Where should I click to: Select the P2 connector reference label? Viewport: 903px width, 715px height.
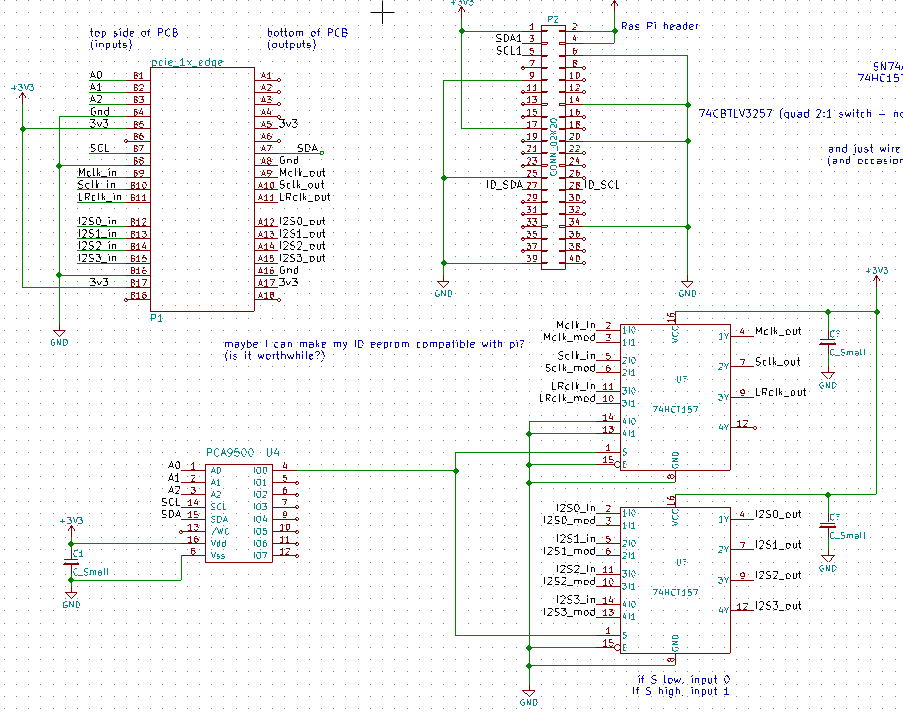(553, 20)
